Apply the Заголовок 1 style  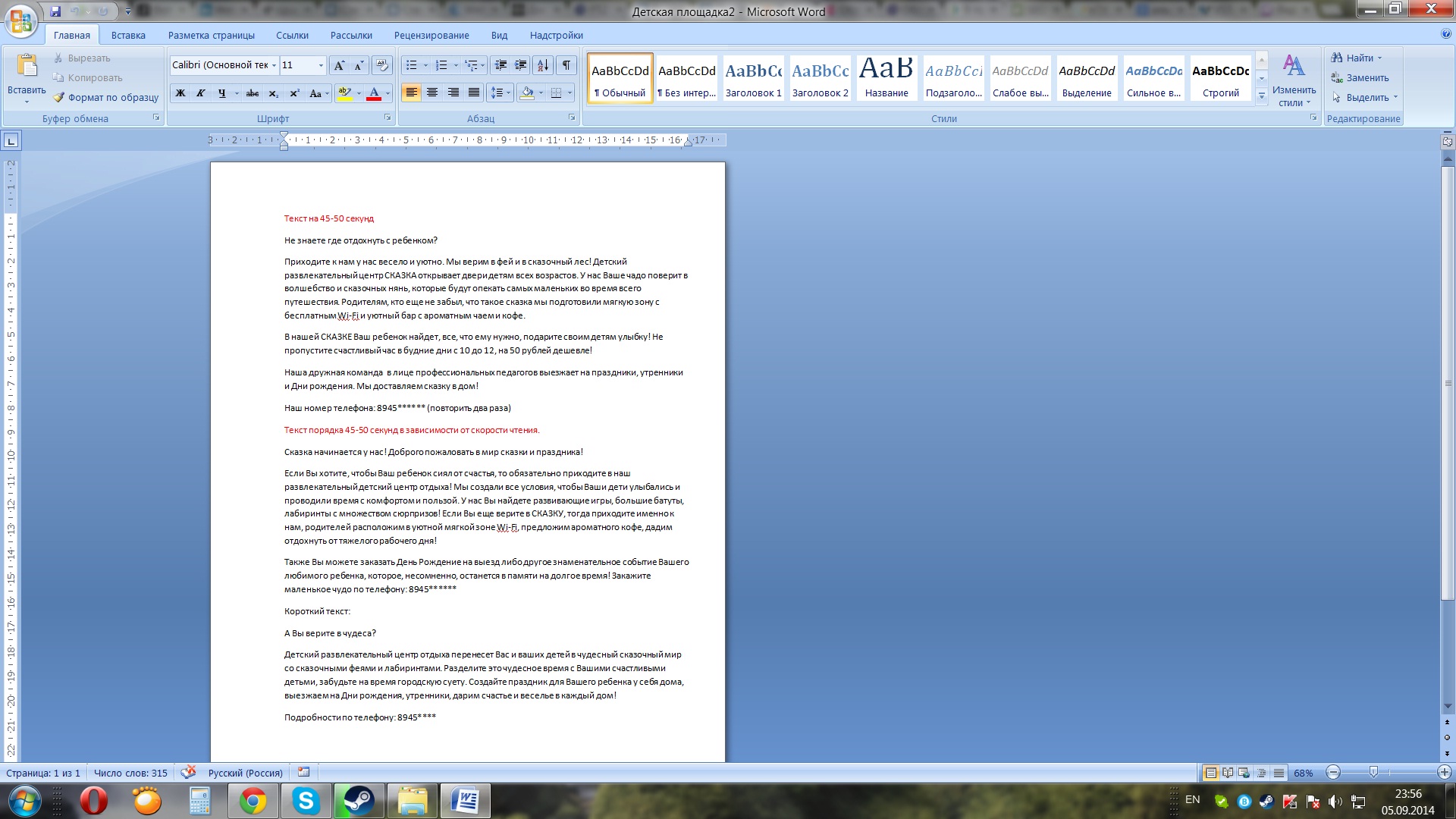tap(753, 78)
